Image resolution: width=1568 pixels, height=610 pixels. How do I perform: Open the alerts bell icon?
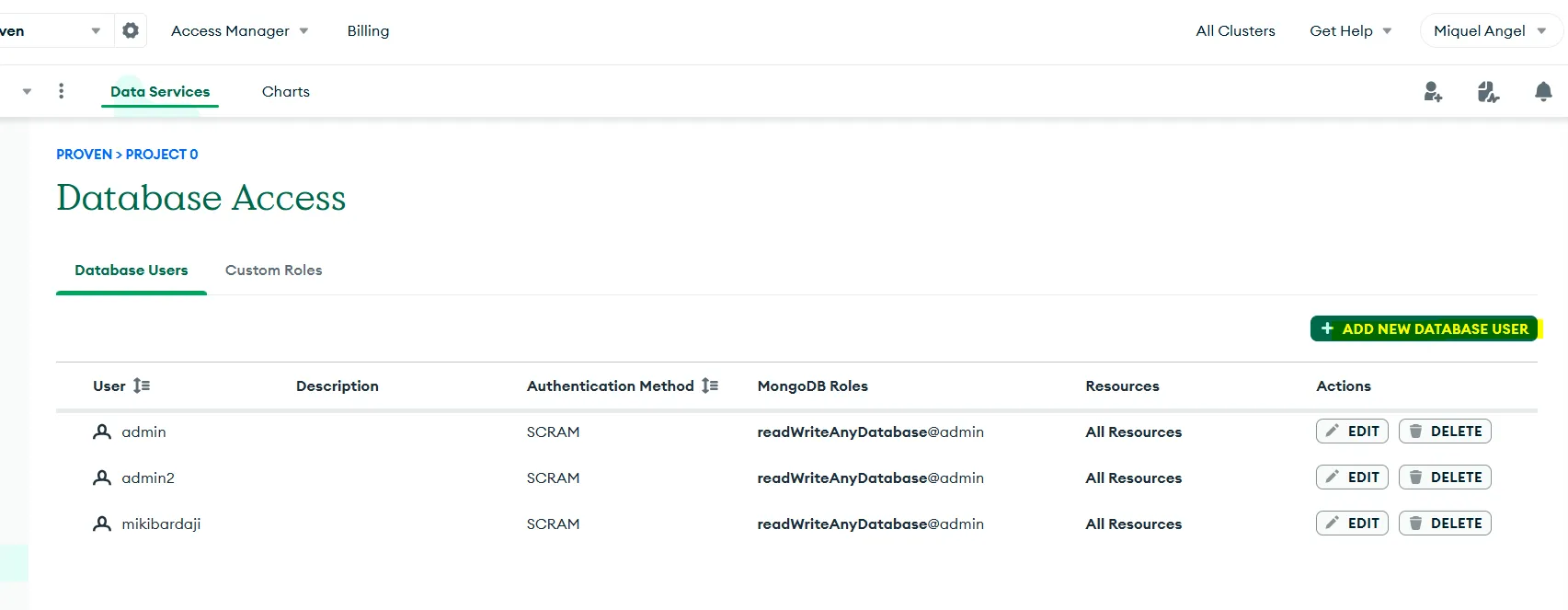[x=1543, y=91]
